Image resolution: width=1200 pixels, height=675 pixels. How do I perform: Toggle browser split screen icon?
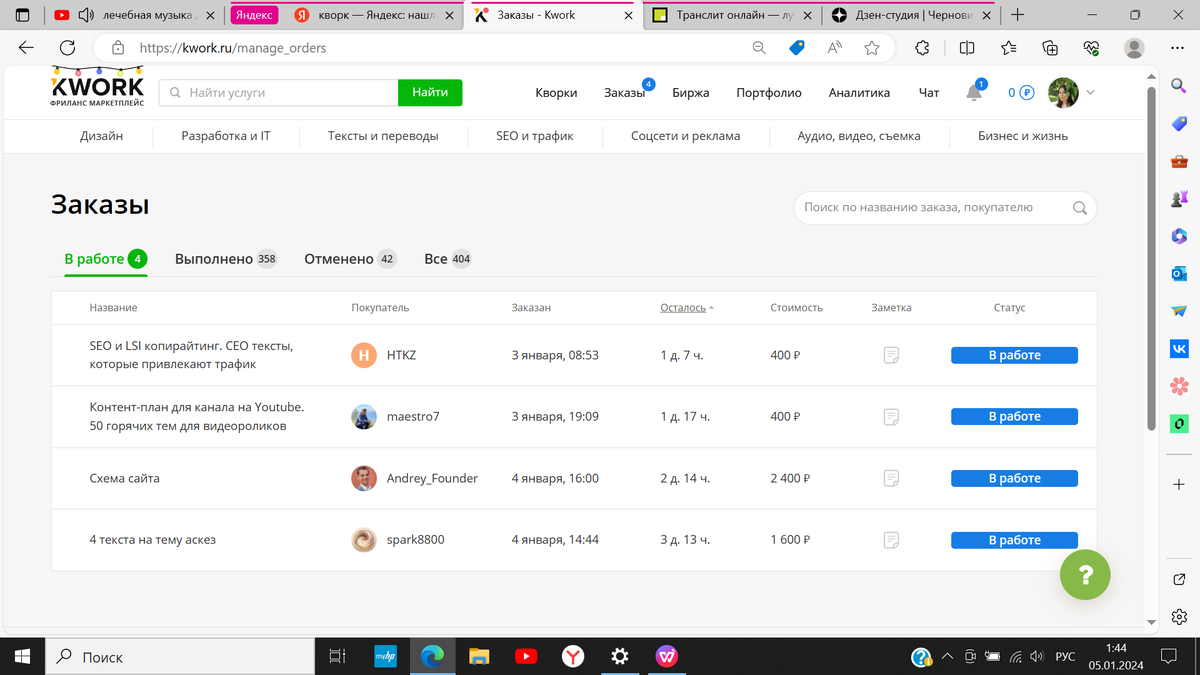[x=966, y=47]
